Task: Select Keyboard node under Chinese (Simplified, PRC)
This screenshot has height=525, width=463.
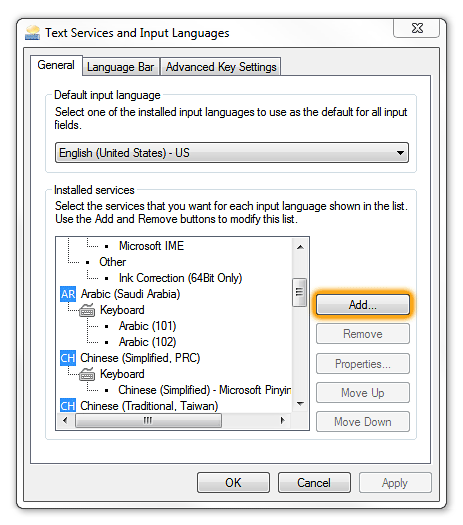Action: (x=122, y=374)
